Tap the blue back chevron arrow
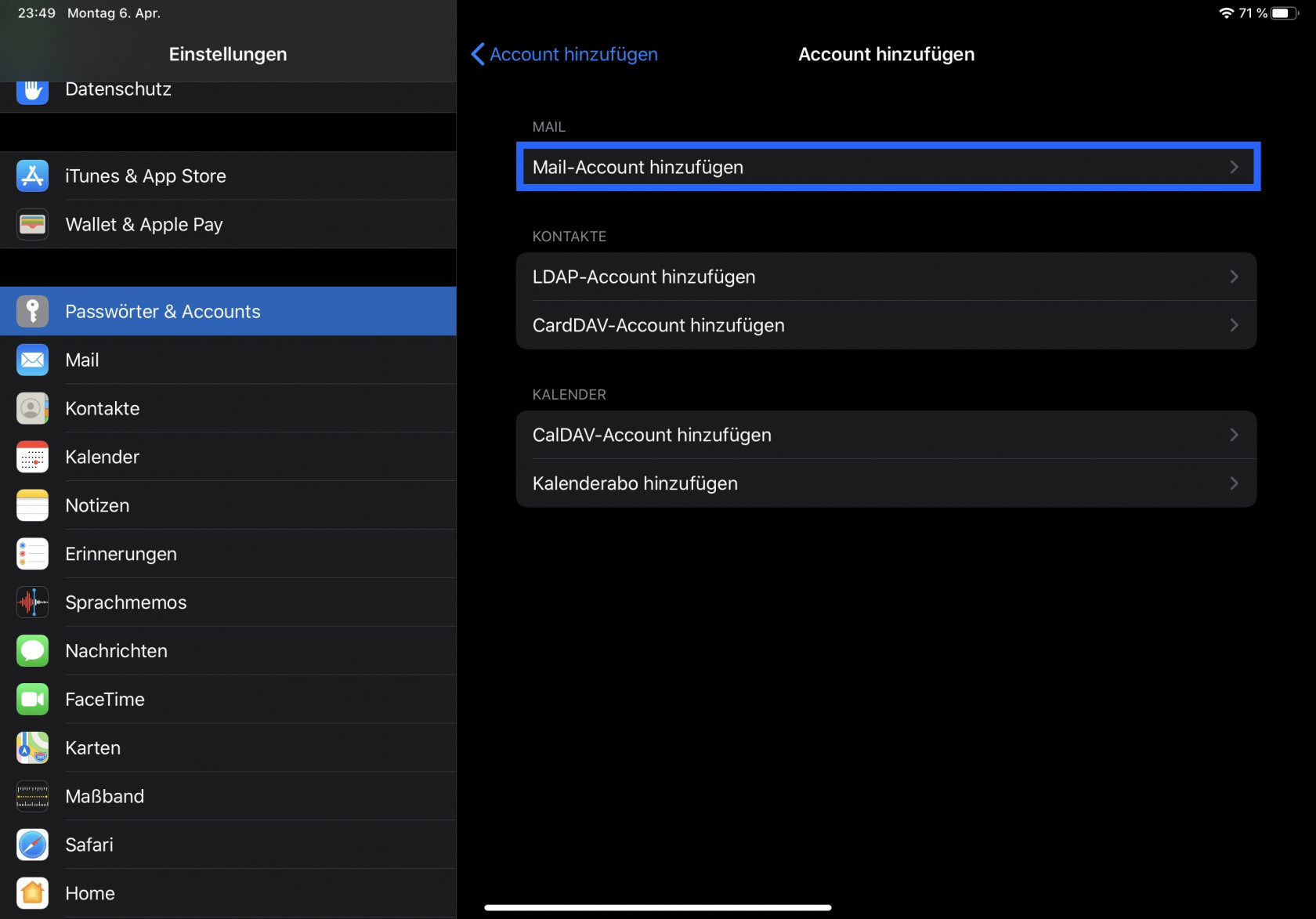 (477, 54)
